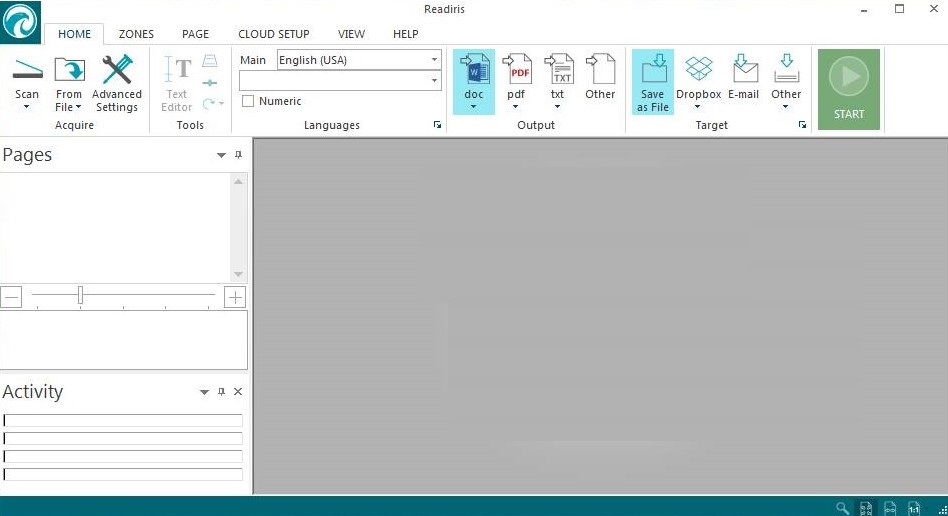Click Pages panel scrollbar down arrow
The width and height of the screenshot is (948, 516).
click(239, 275)
